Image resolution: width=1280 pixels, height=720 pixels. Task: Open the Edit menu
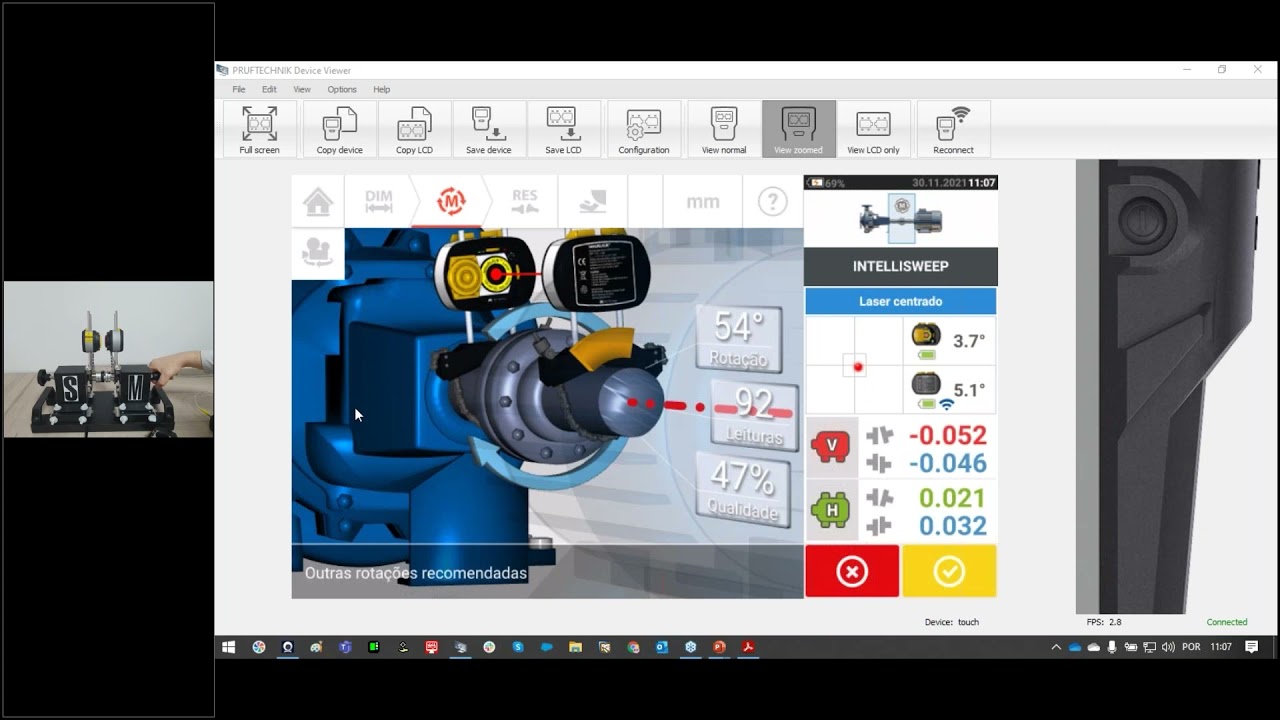click(x=269, y=89)
